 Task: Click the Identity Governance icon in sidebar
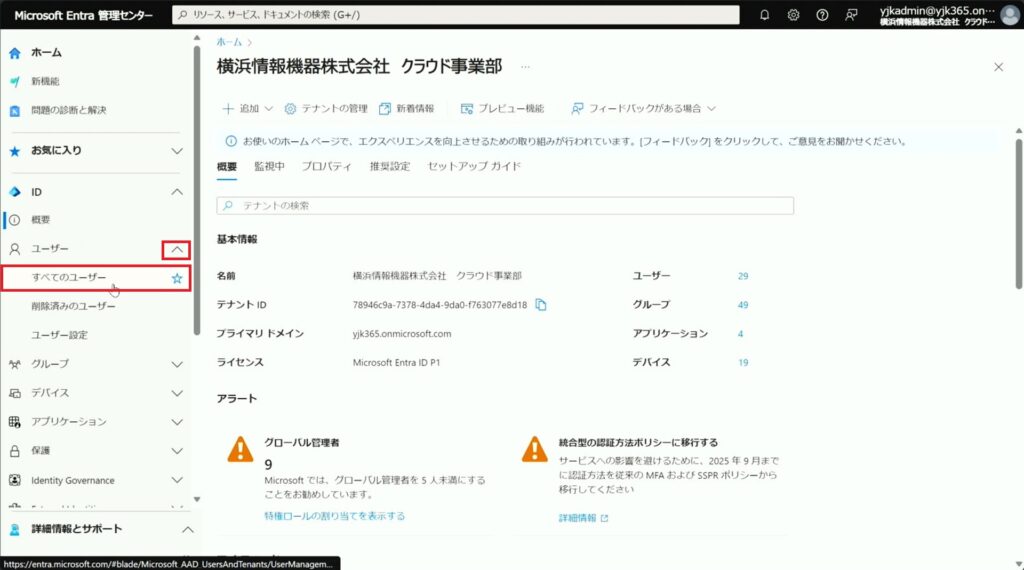pyautogui.click(x=14, y=480)
